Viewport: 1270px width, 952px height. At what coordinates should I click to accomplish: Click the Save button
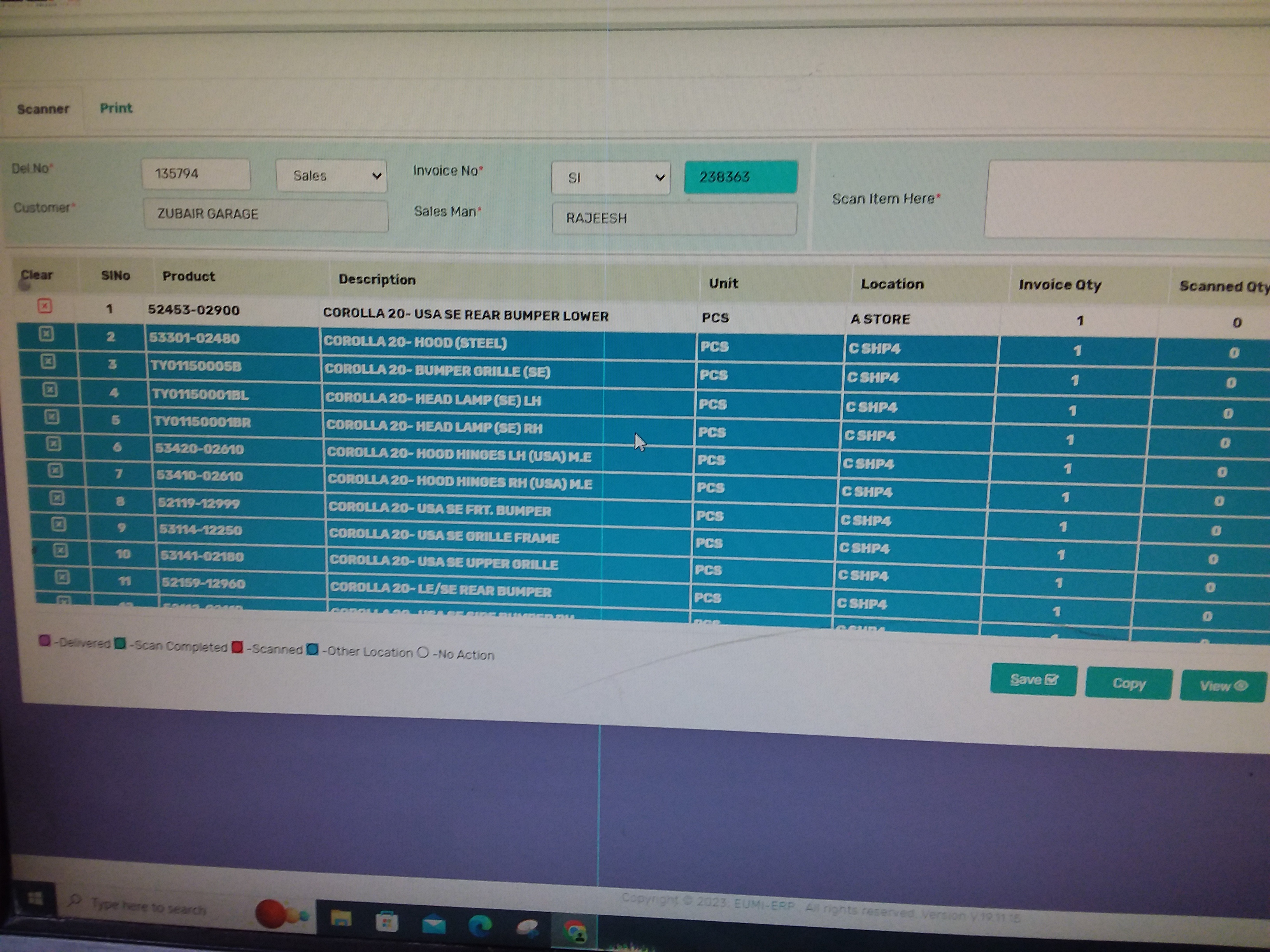coord(1033,680)
